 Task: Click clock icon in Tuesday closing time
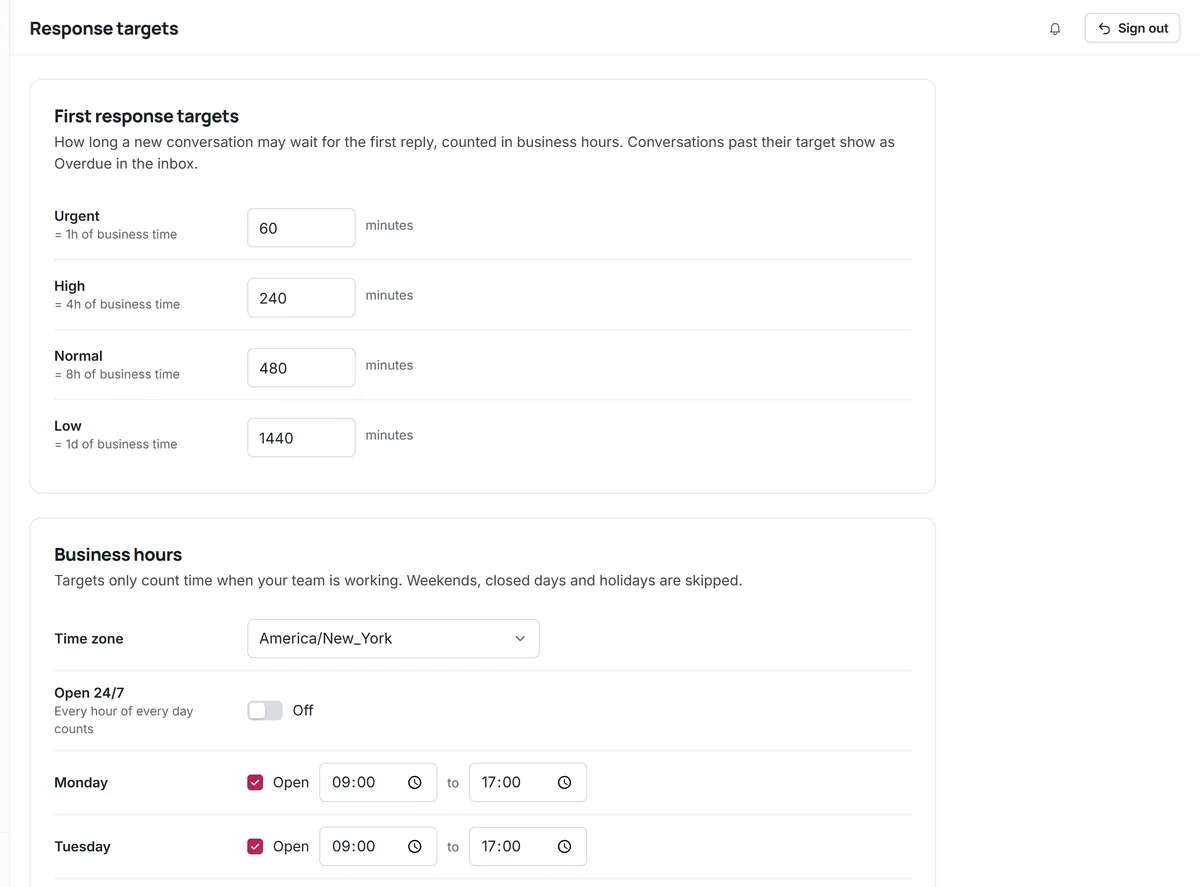[x=565, y=847]
